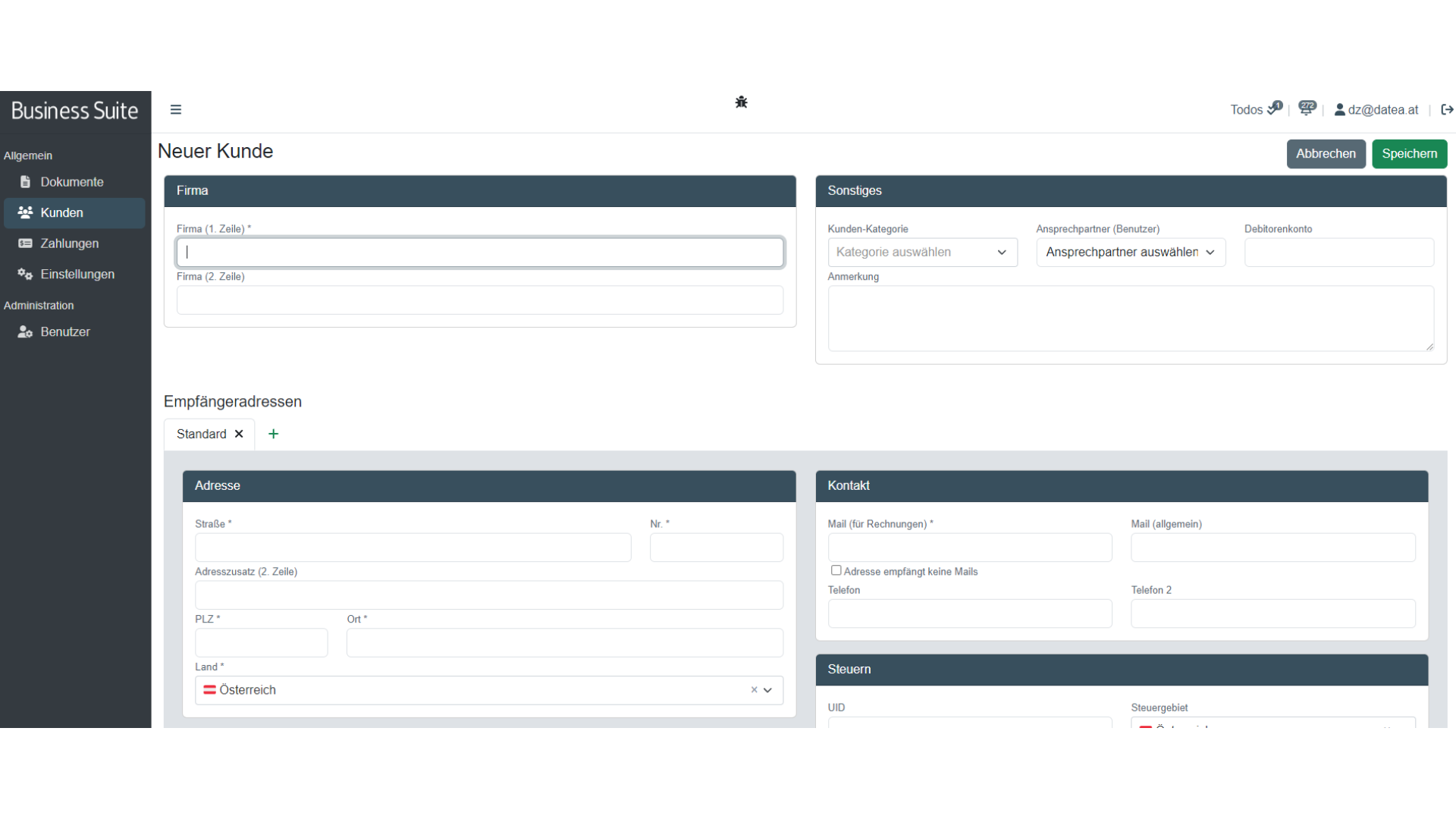The height and width of the screenshot is (819, 1456).
Task: Expand the Kunden-Kategorie dropdown
Action: pos(922,252)
